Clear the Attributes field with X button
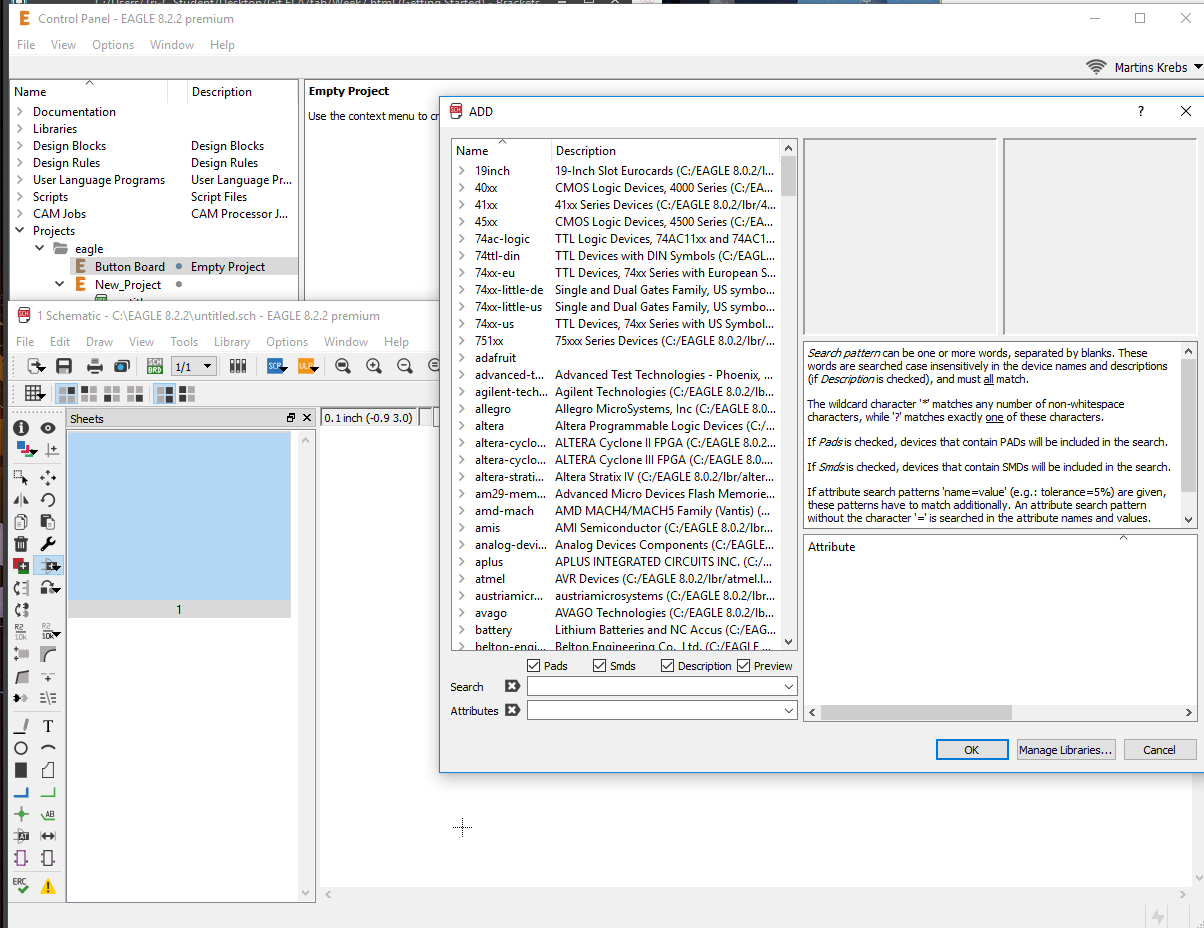 512,710
